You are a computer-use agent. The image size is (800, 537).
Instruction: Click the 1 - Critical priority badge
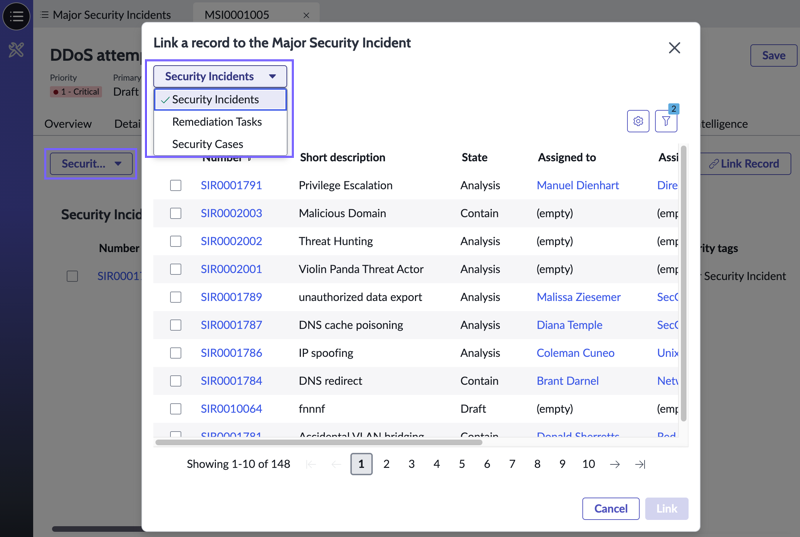(x=76, y=92)
